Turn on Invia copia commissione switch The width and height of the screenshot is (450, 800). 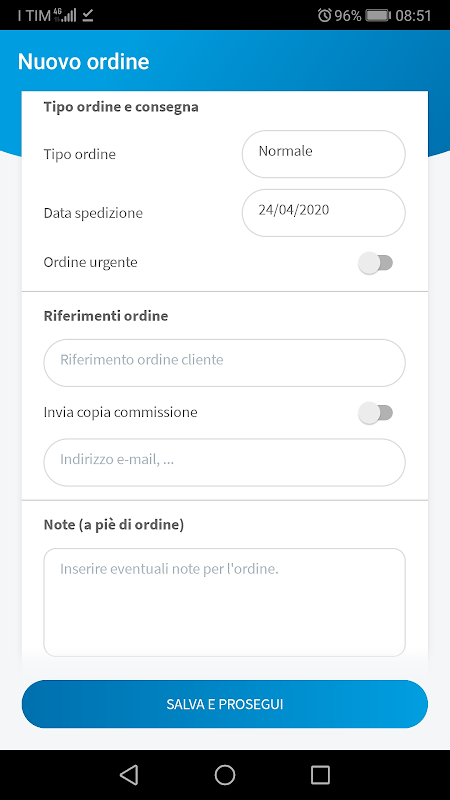[376, 413]
